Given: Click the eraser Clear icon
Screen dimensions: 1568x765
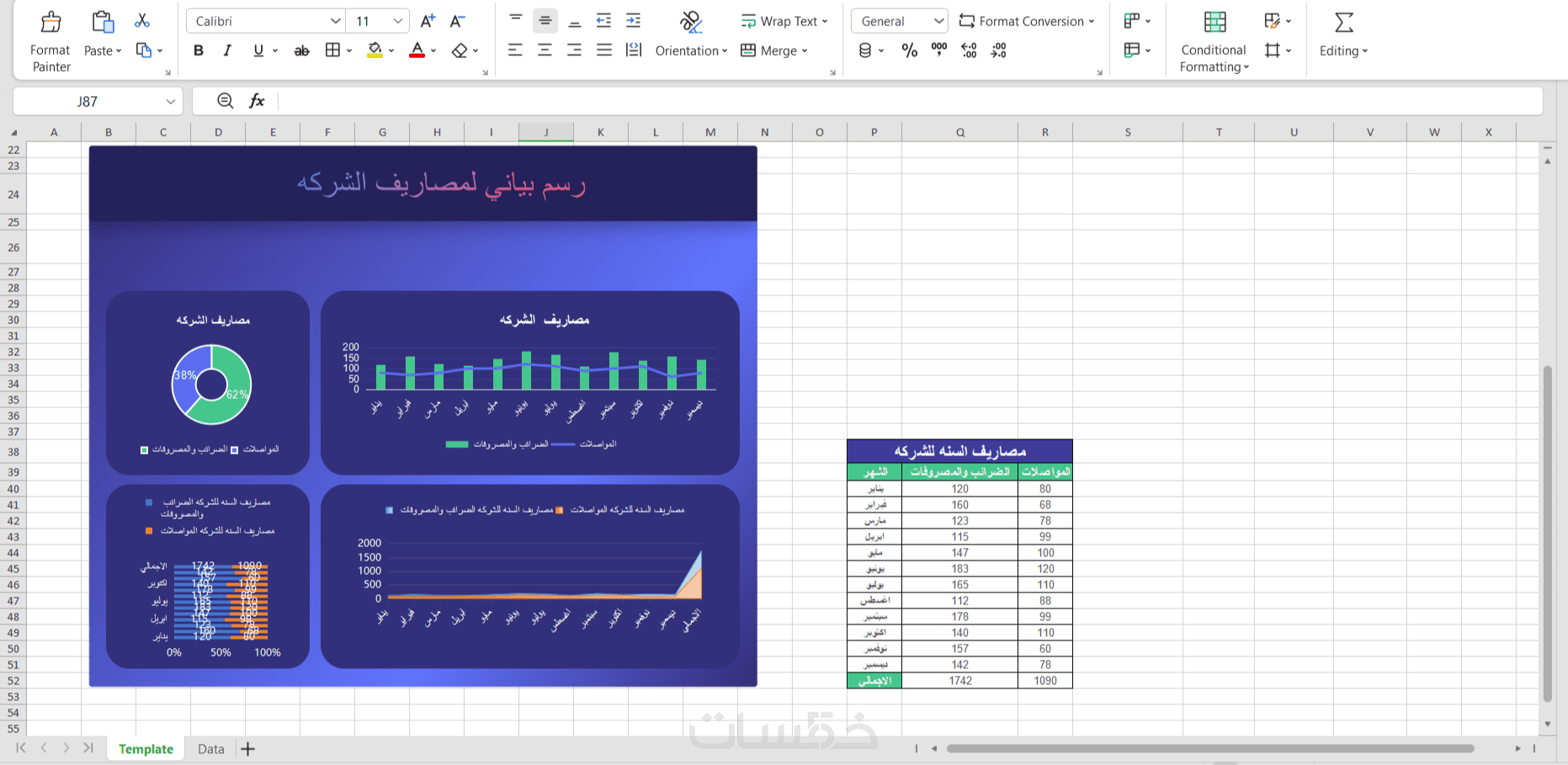Looking at the screenshot, I should 460,50.
